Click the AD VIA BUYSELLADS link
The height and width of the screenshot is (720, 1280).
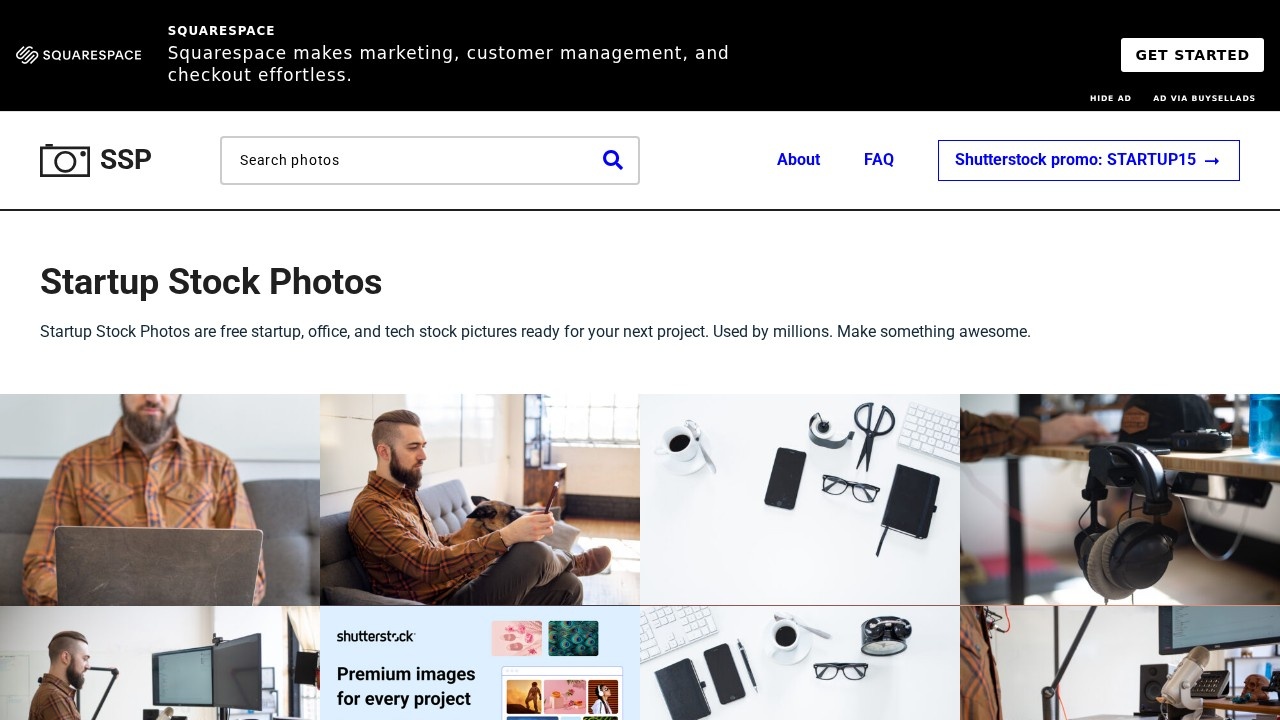tap(1204, 98)
